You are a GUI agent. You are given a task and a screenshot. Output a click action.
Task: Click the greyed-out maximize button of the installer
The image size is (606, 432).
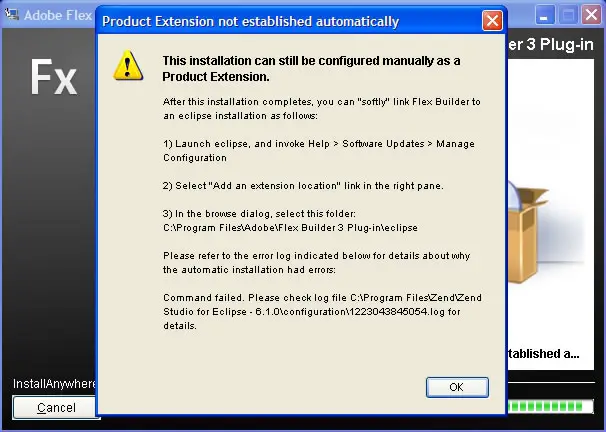569,15
